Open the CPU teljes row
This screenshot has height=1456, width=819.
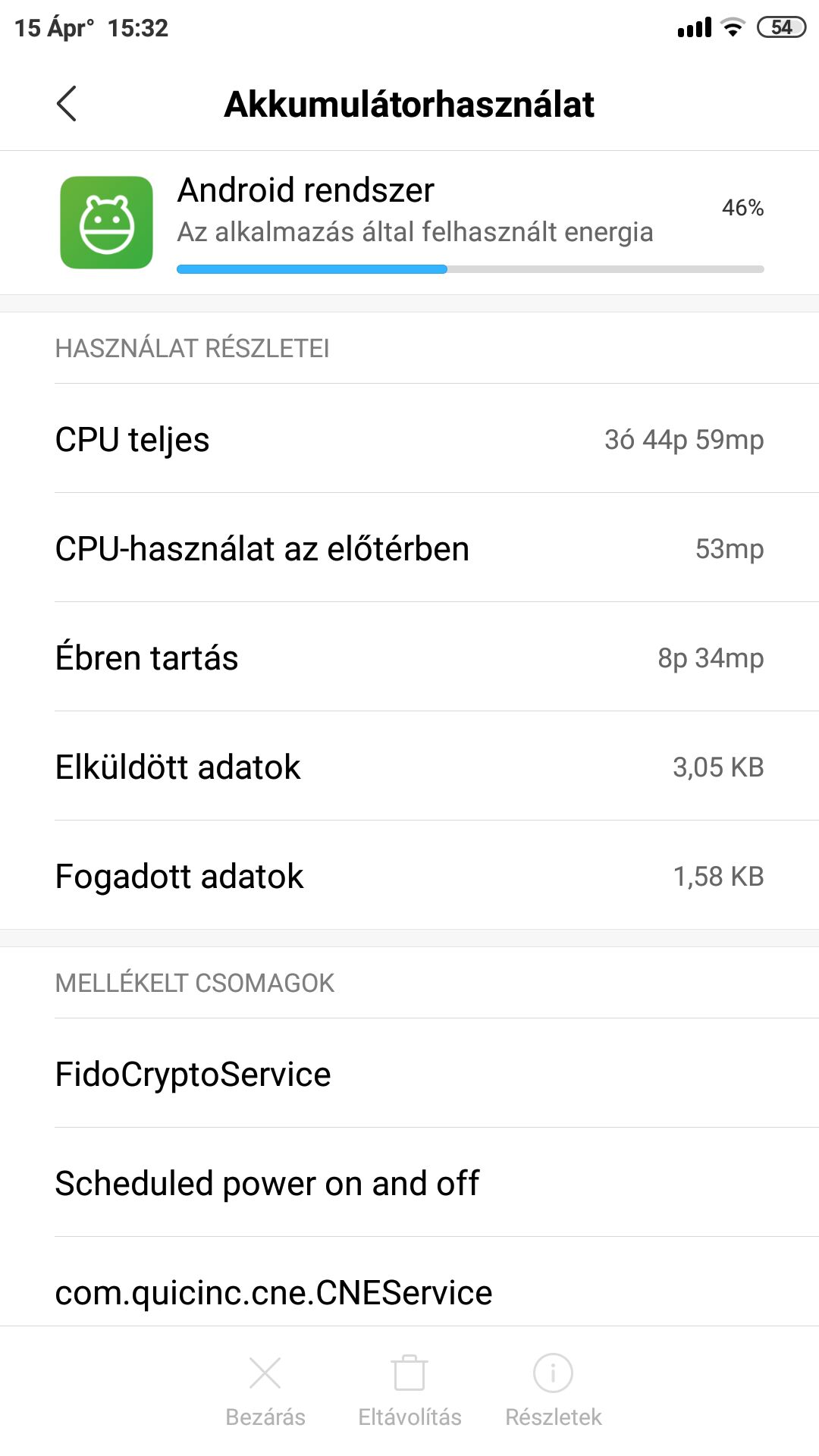click(409, 440)
